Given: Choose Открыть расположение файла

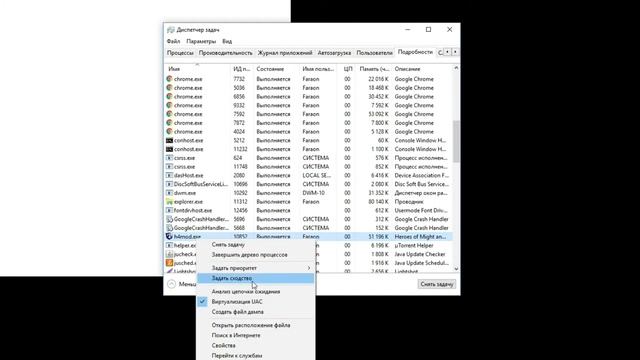Looking at the screenshot, I should pos(251,325).
